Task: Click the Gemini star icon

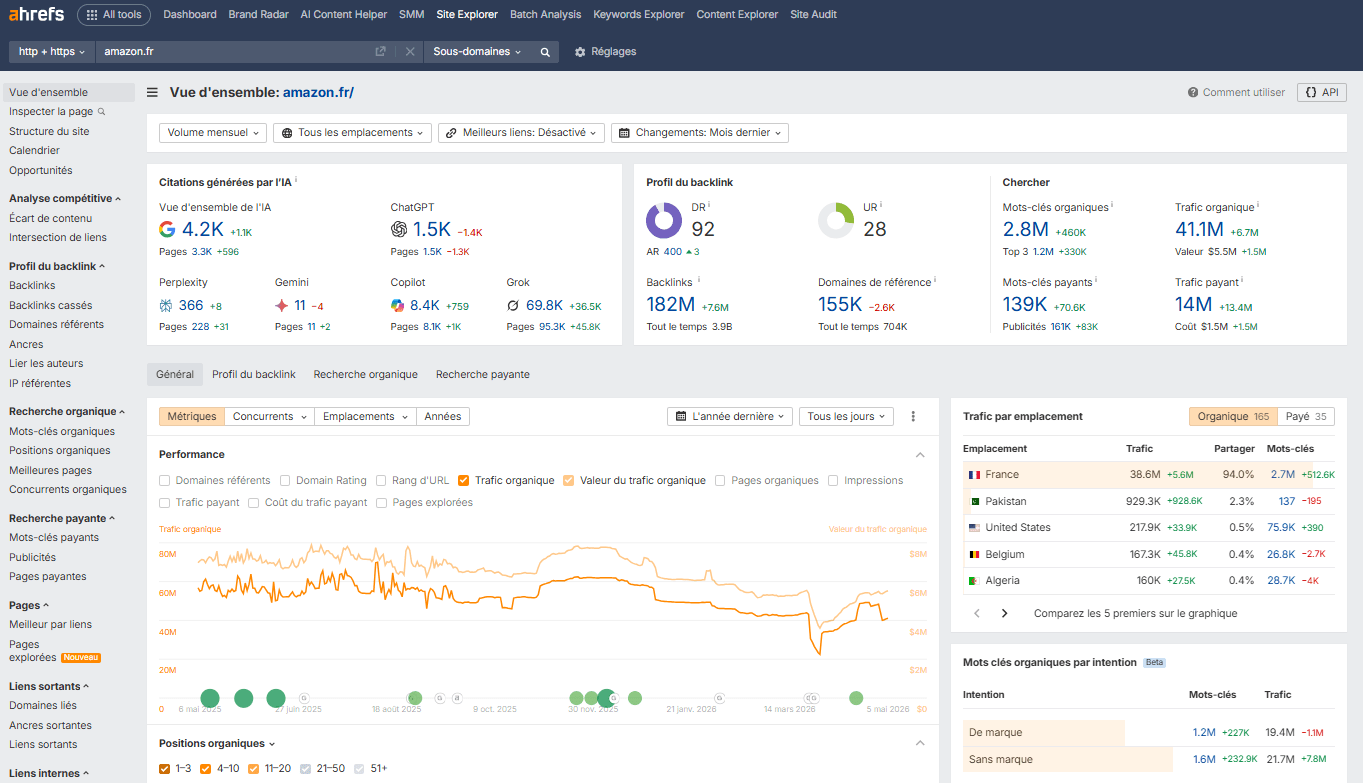Action: click(282, 306)
